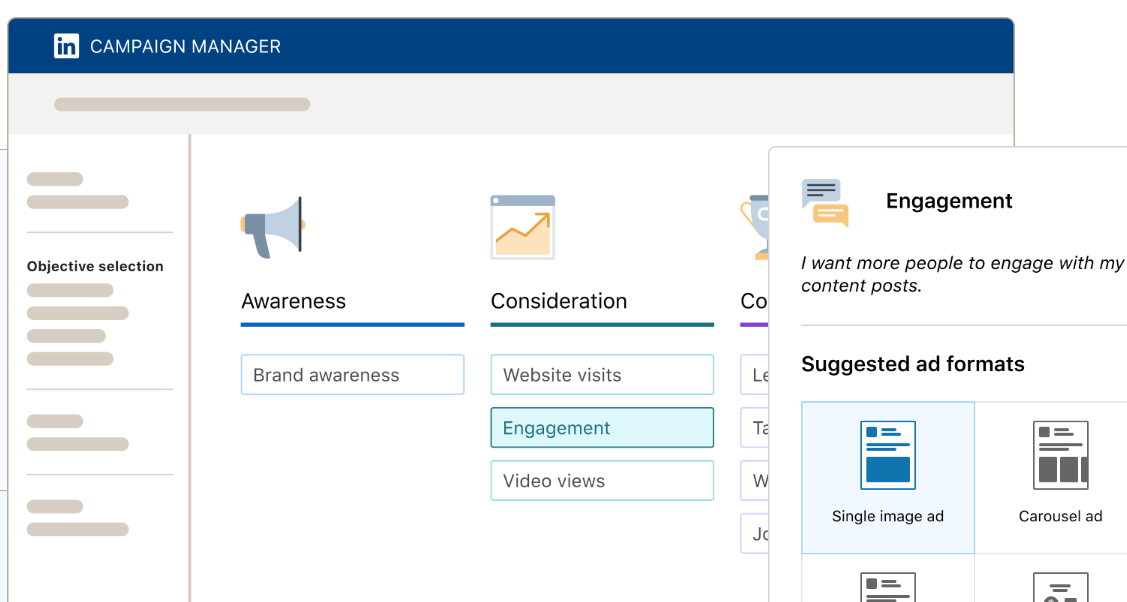The width and height of the screenshot is (1127, 602).
Task: Select the Engagement objective
Action: 602,427
